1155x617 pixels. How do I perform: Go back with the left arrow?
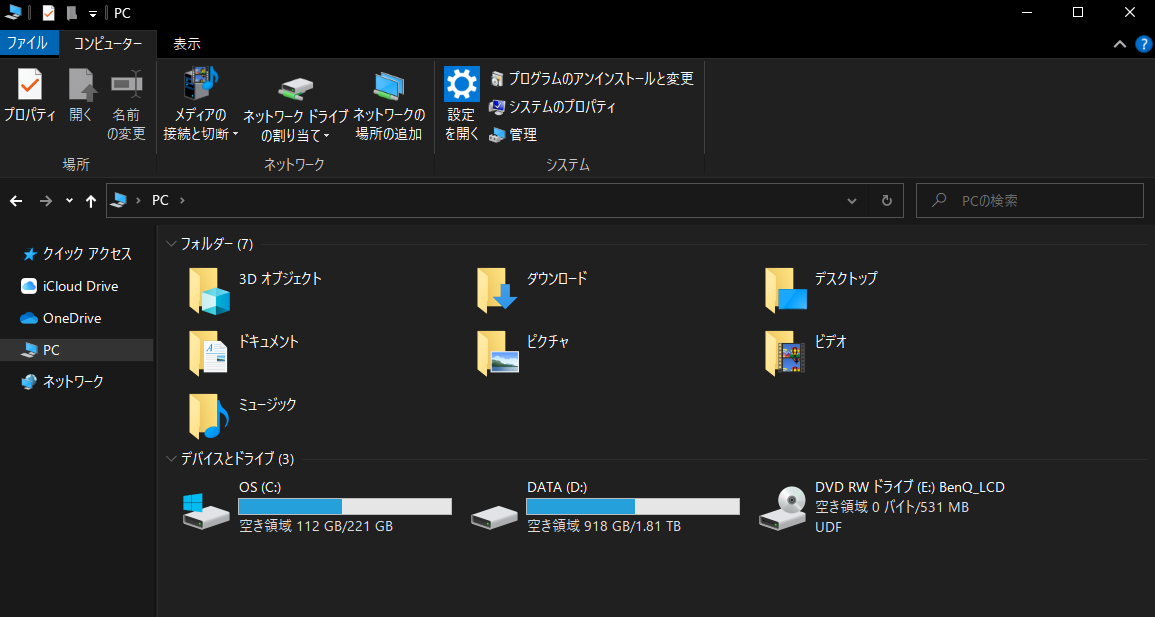coord(16,201)
